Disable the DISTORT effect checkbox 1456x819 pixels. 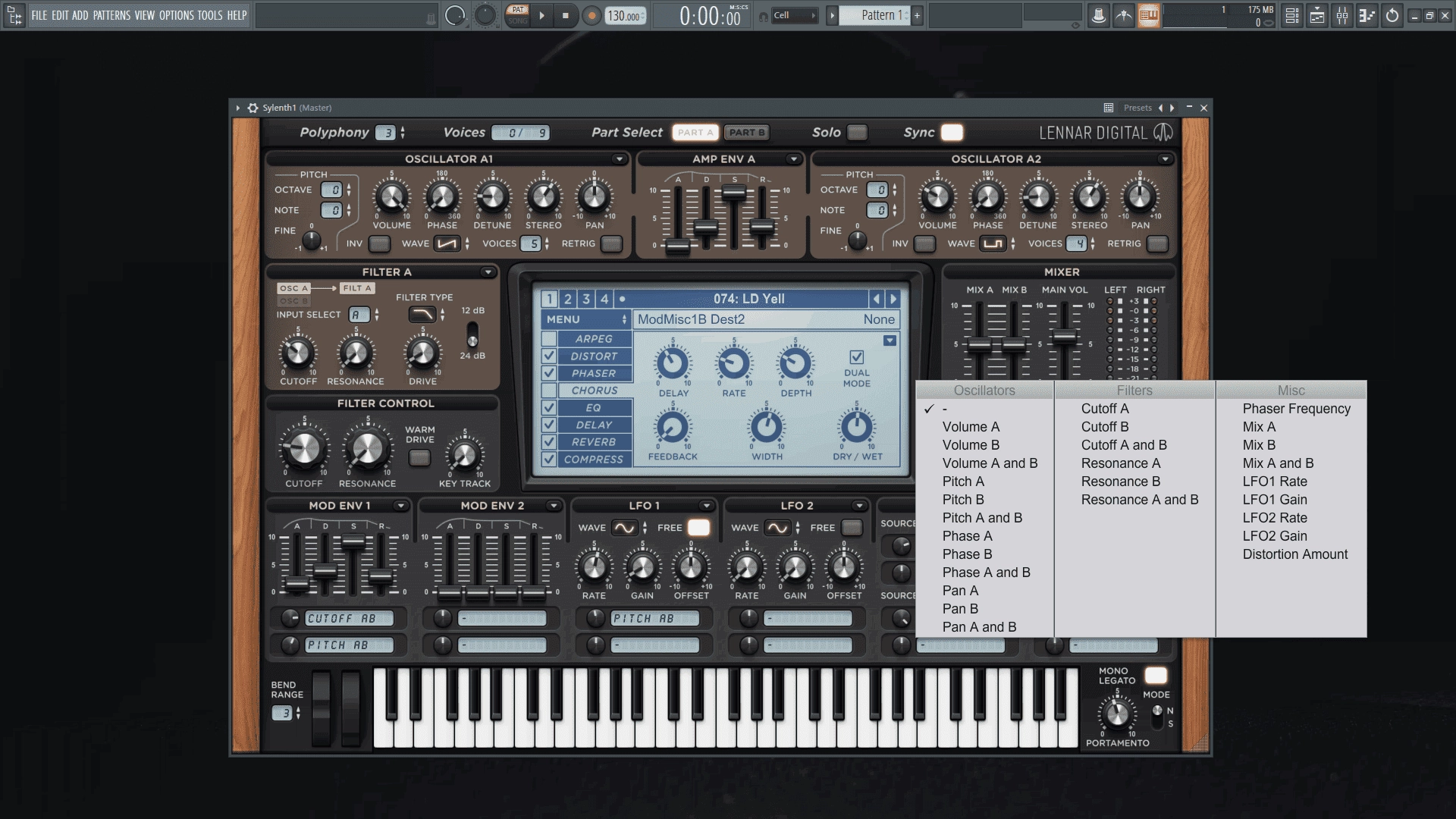click(x=549, y=356)
